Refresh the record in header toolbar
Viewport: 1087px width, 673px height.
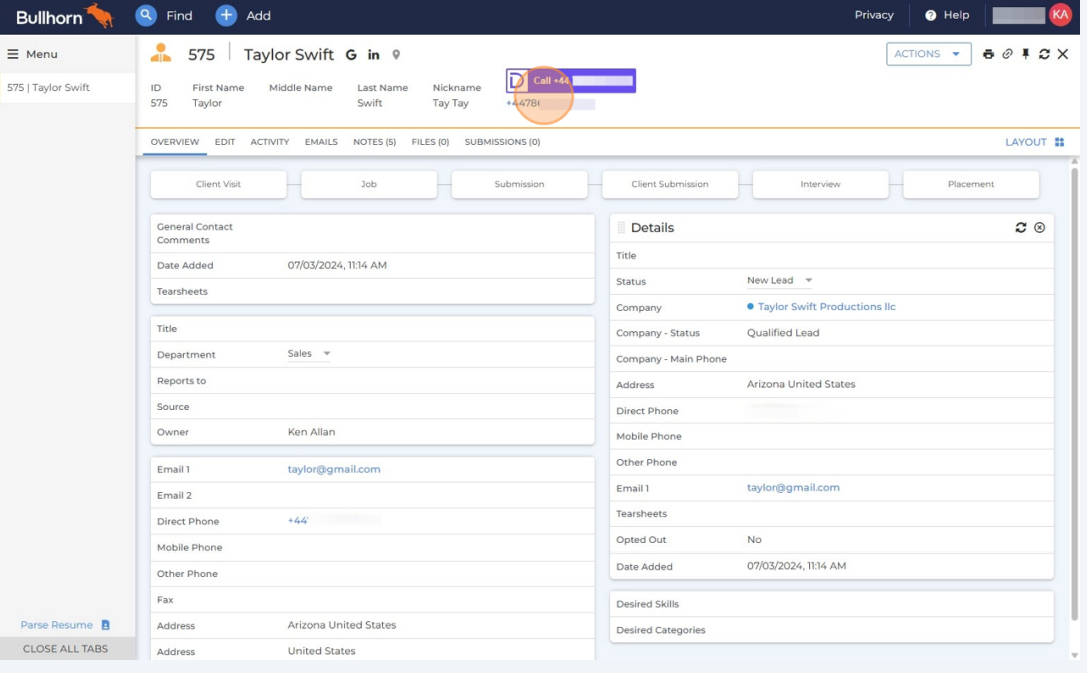click(1044, 54)
